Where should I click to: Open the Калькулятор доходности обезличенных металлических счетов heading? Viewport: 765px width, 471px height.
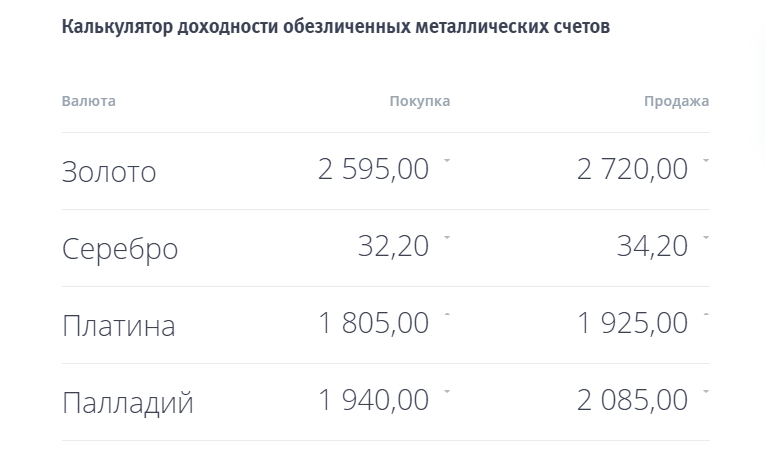point(336,27)
